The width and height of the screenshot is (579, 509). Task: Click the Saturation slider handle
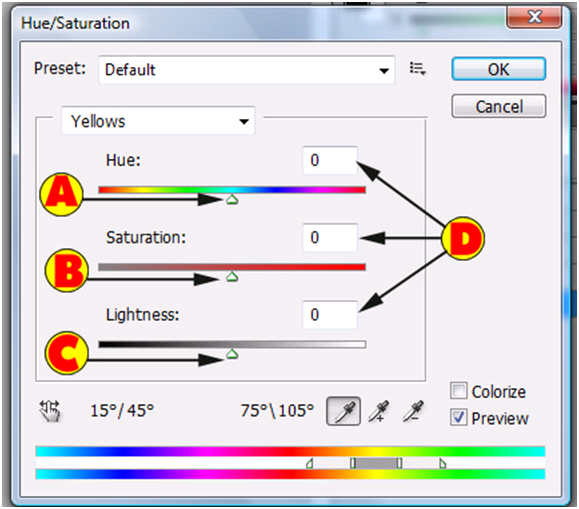232,277
